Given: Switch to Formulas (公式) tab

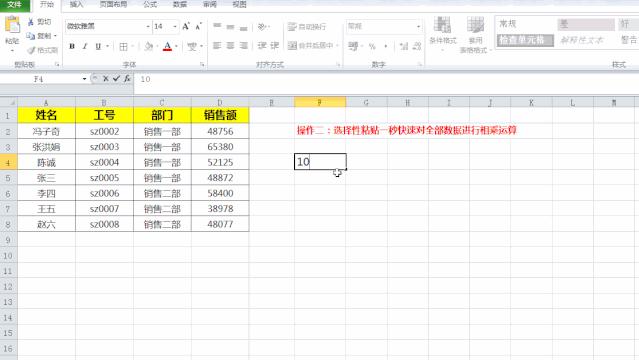Looking at the screenshot, I should [x=150, y=4].
